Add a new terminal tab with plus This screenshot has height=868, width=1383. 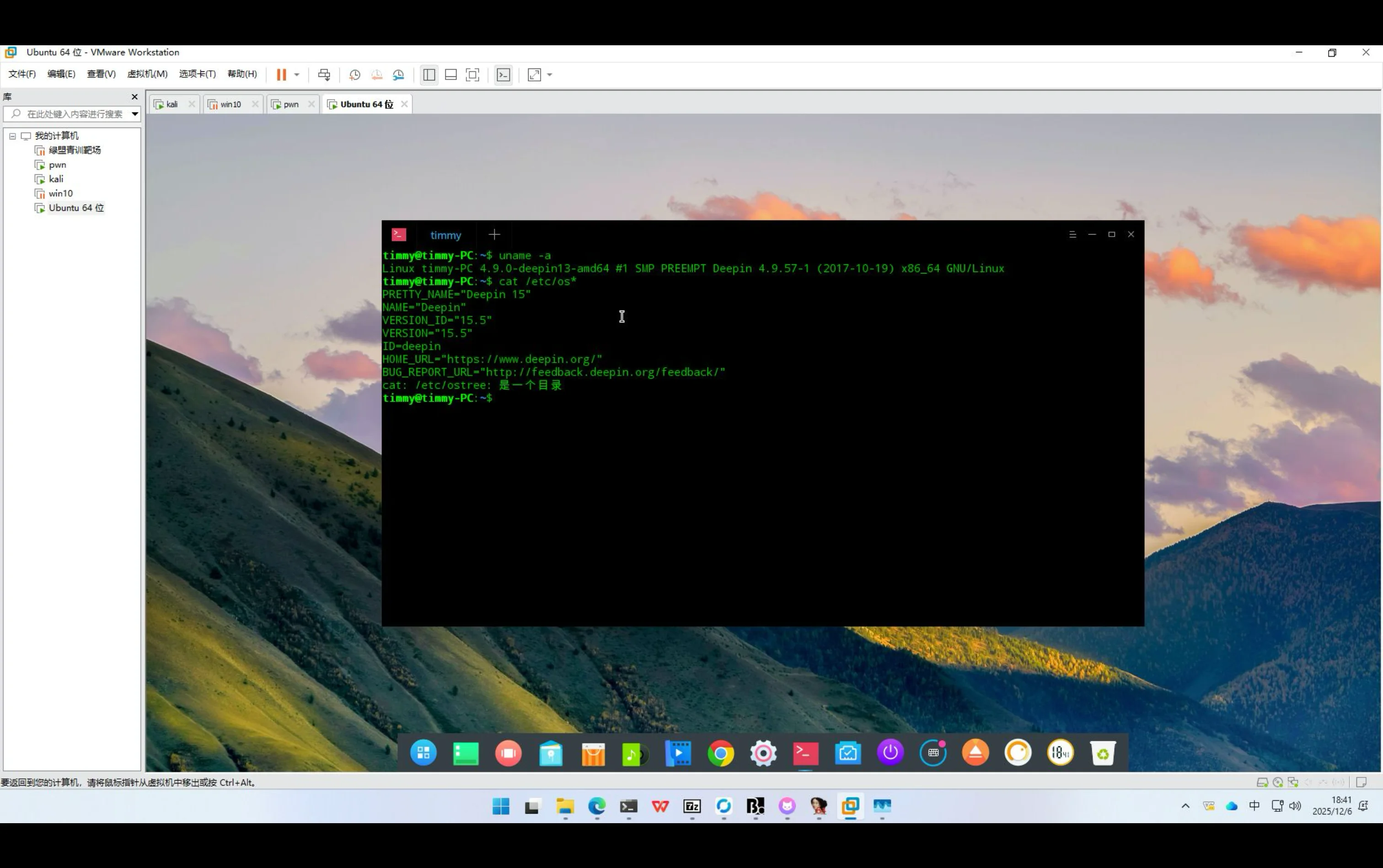coord(494,235)
